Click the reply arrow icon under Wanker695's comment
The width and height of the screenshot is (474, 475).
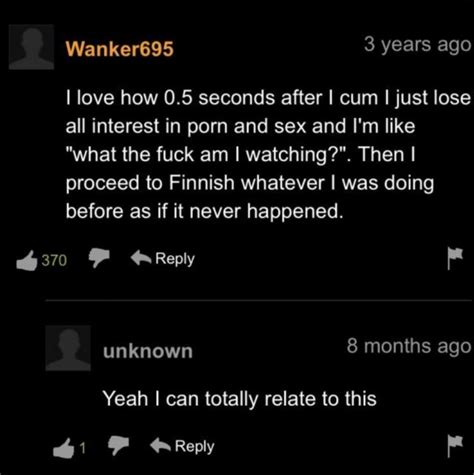[141, 258]
